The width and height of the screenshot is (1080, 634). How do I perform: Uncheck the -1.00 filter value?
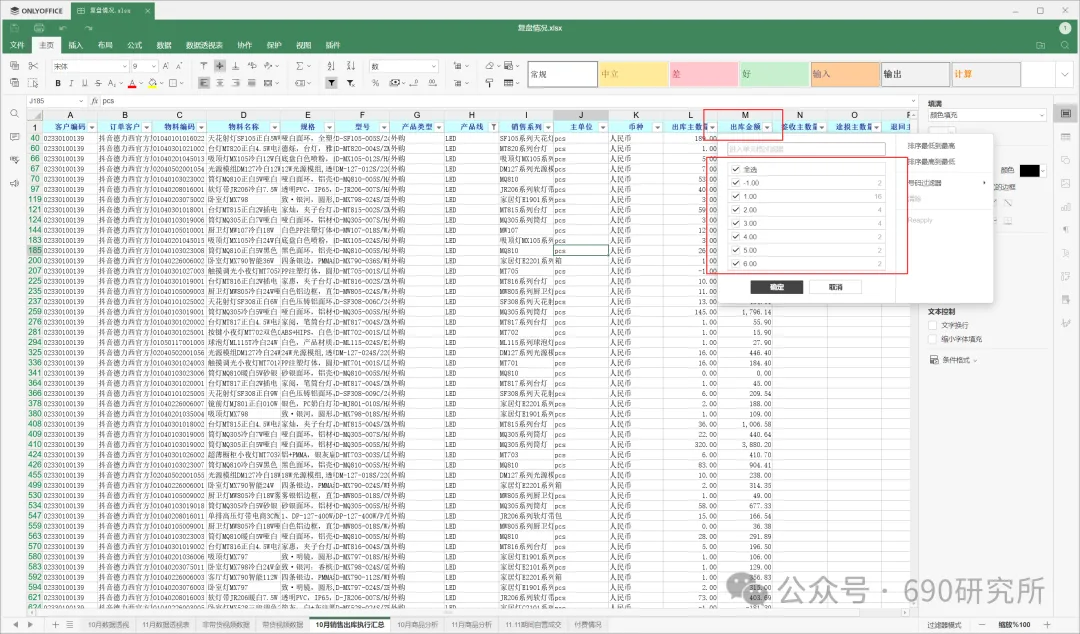point(736,183)
